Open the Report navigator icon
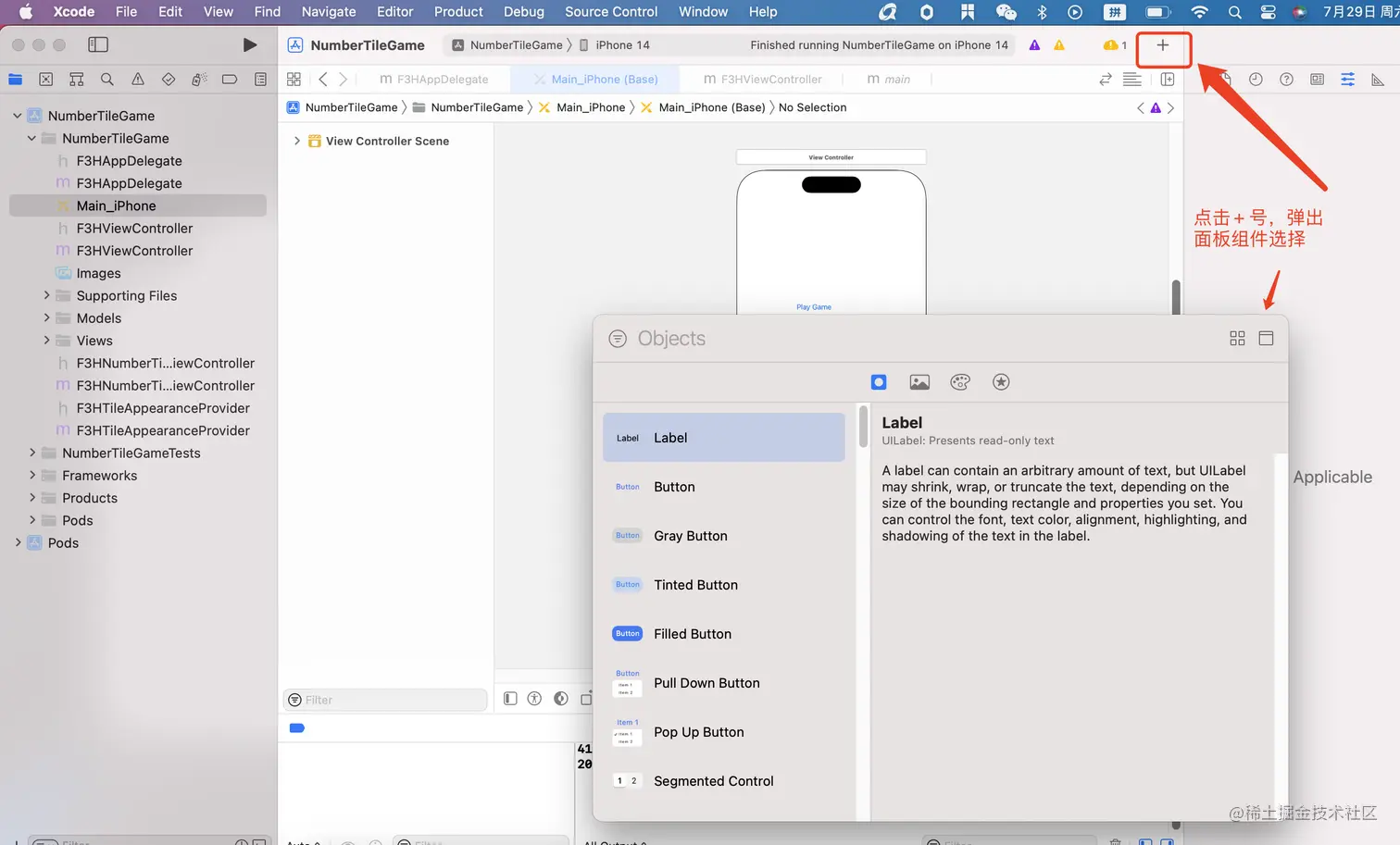Viewport: 1400px width, 845px height. point(260,80)
